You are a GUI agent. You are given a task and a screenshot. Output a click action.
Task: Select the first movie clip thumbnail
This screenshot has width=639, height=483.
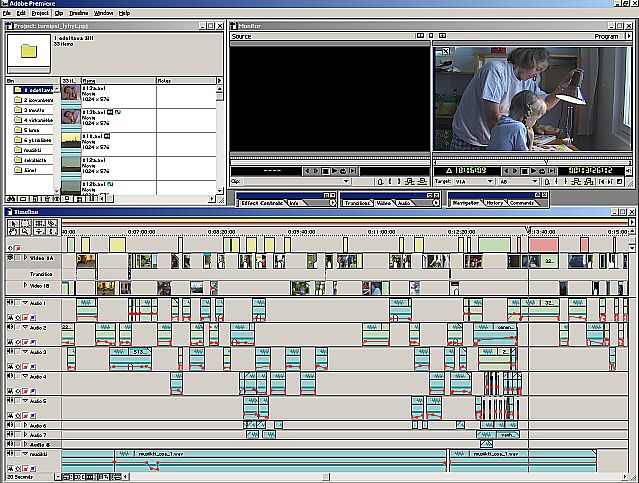click(70, 93)
